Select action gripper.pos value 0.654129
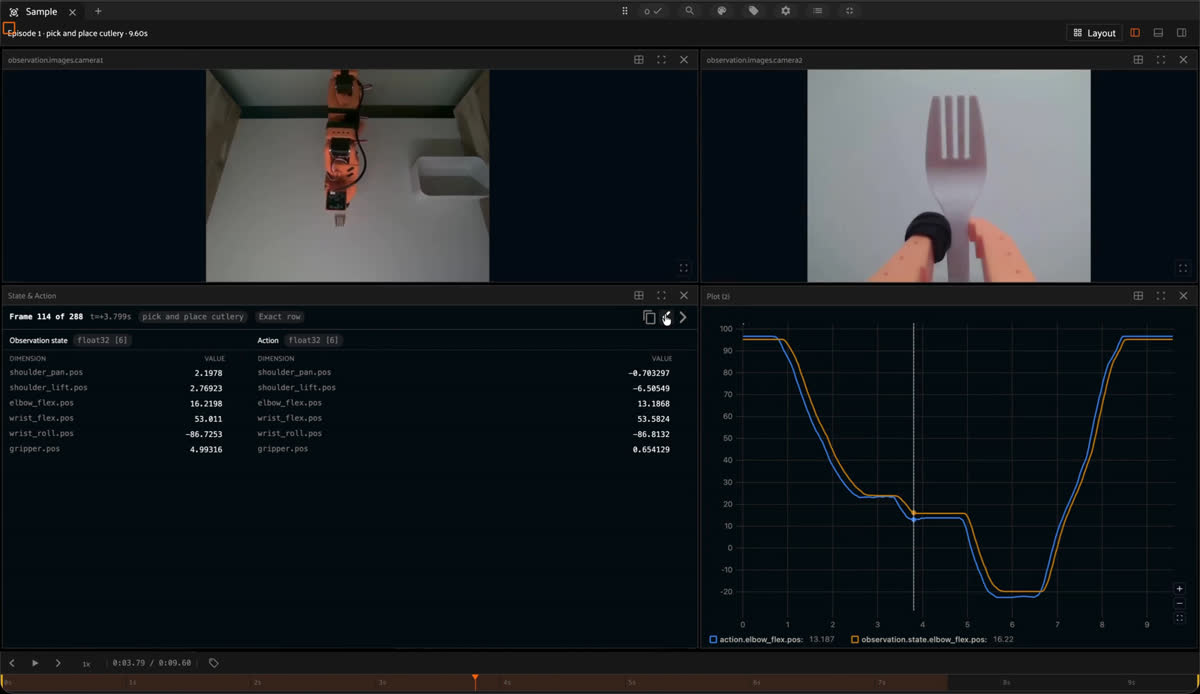Image resolution: width=1200 pixels, height=694 pixels. (651, 449)
